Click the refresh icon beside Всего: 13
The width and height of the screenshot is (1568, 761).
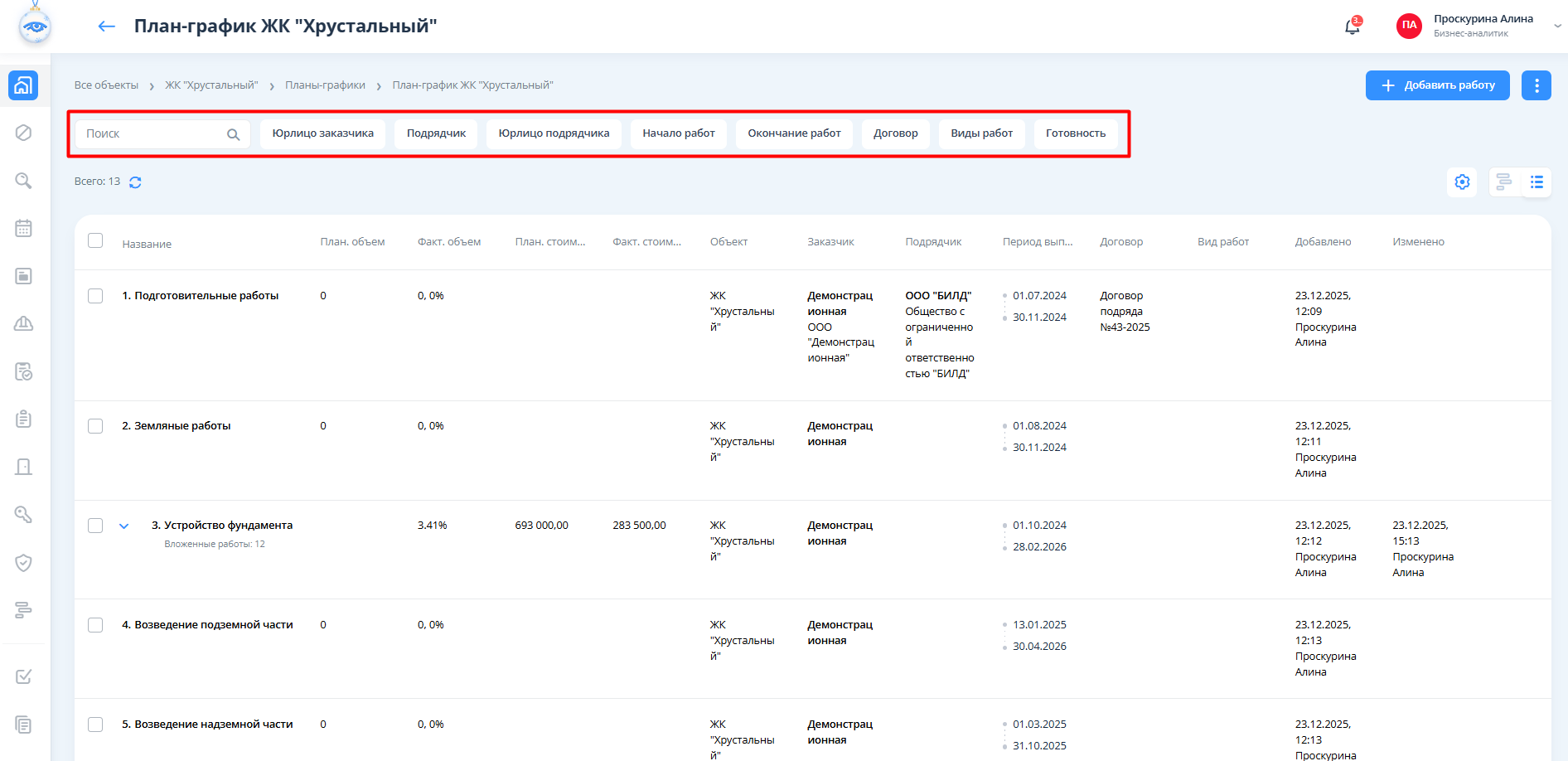[135, 182]
